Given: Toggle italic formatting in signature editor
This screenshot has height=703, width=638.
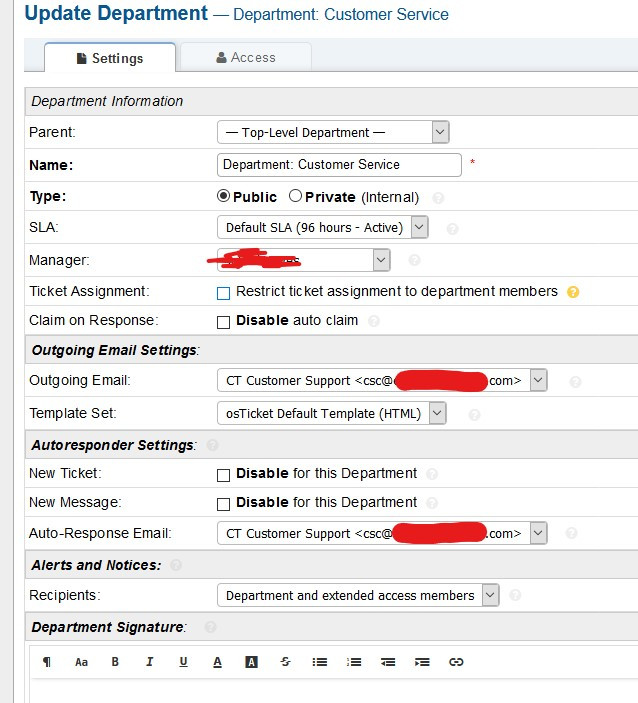Looking at the screenshot, I should 149,662.
